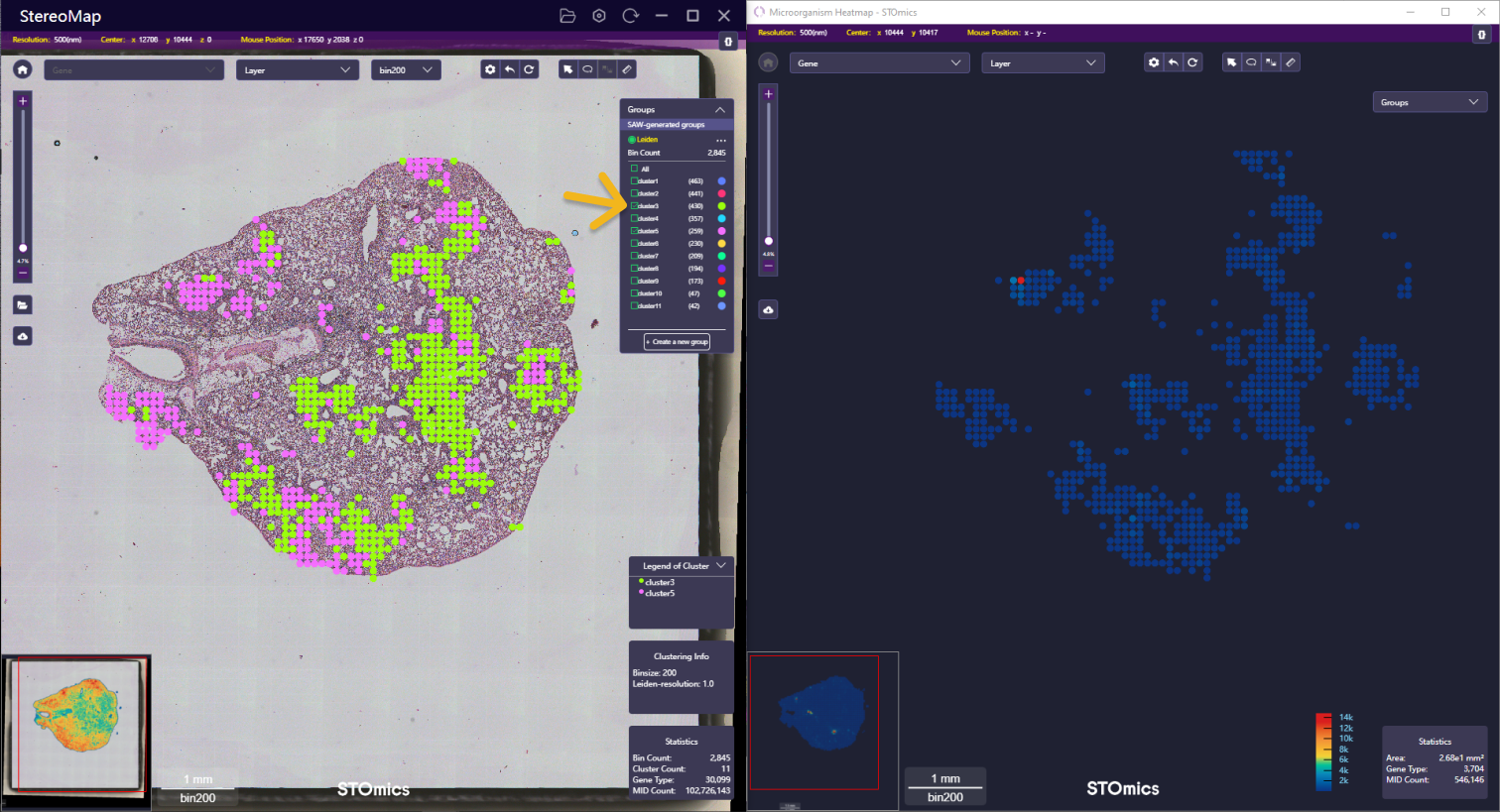1500x812 pixels.
Task: Click cluster9 red color swatch
Action: (x=721, y=282)
